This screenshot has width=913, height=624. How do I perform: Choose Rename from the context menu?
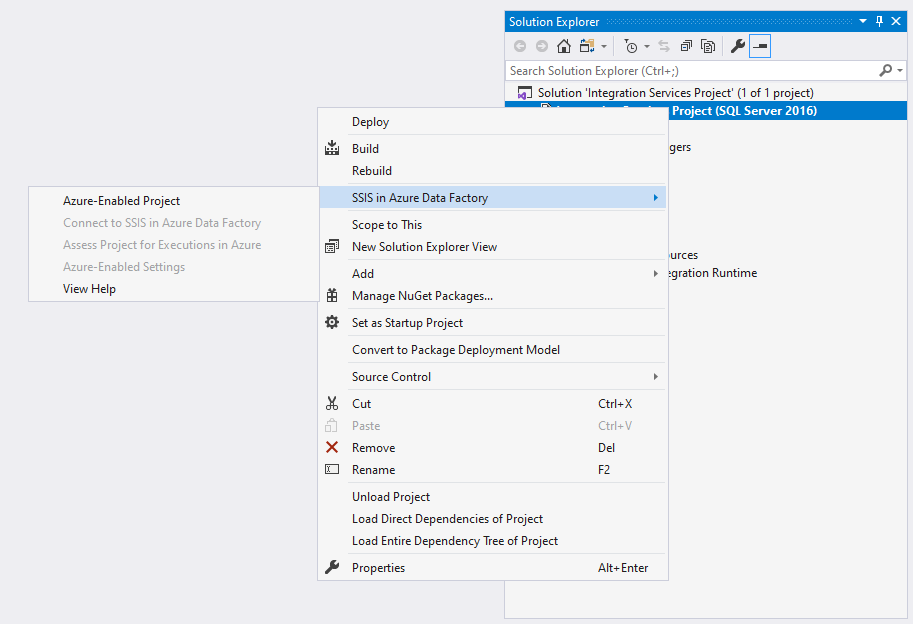(492, 470)
